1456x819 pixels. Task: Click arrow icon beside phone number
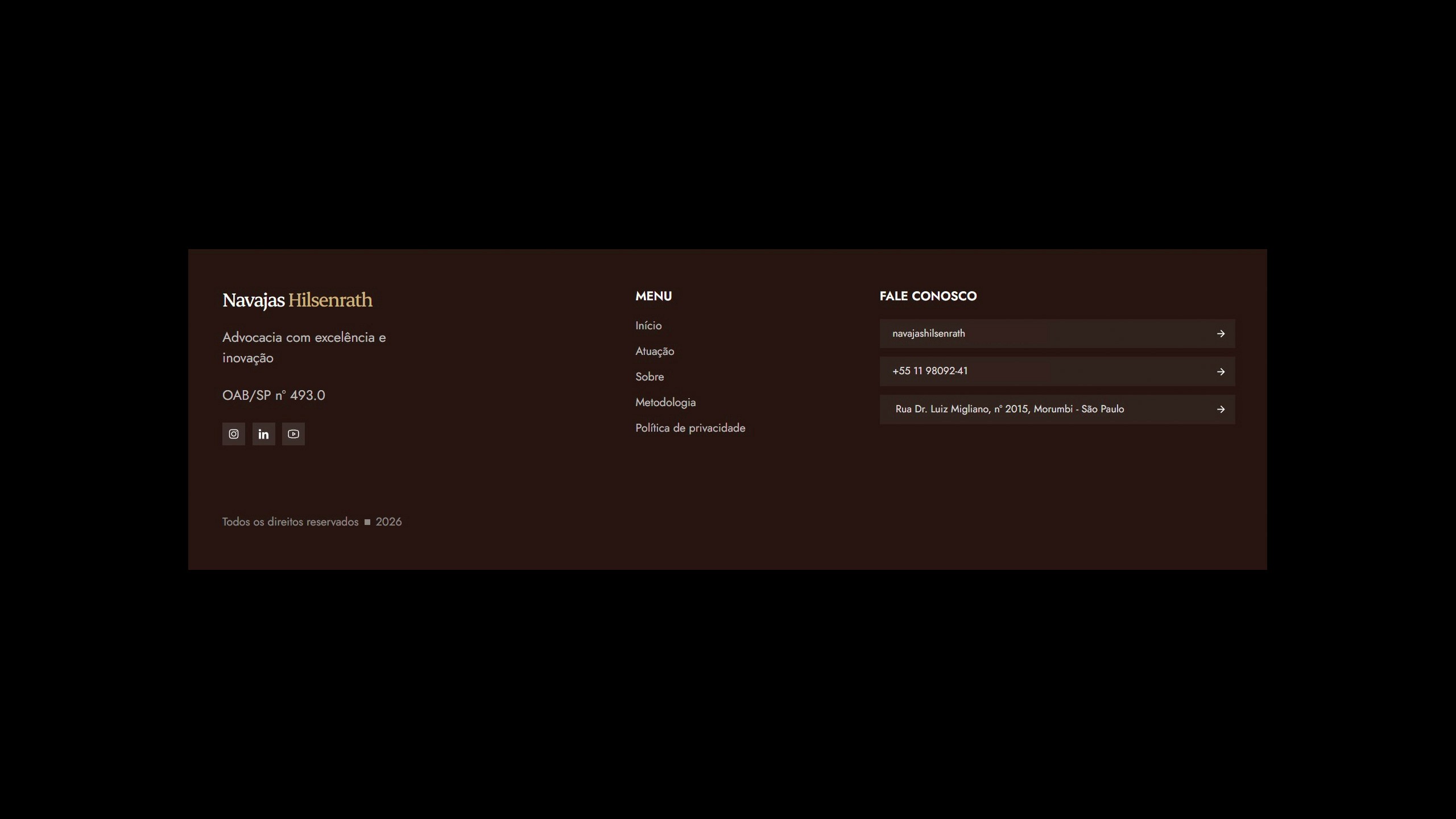click(1221, 371)
